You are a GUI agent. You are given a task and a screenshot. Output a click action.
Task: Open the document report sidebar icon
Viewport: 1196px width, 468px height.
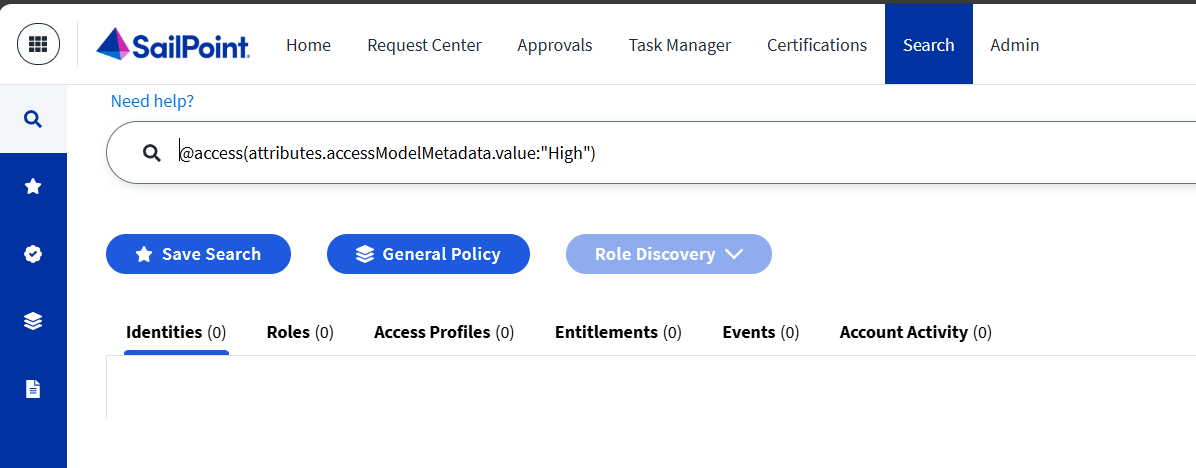[33, 388]
